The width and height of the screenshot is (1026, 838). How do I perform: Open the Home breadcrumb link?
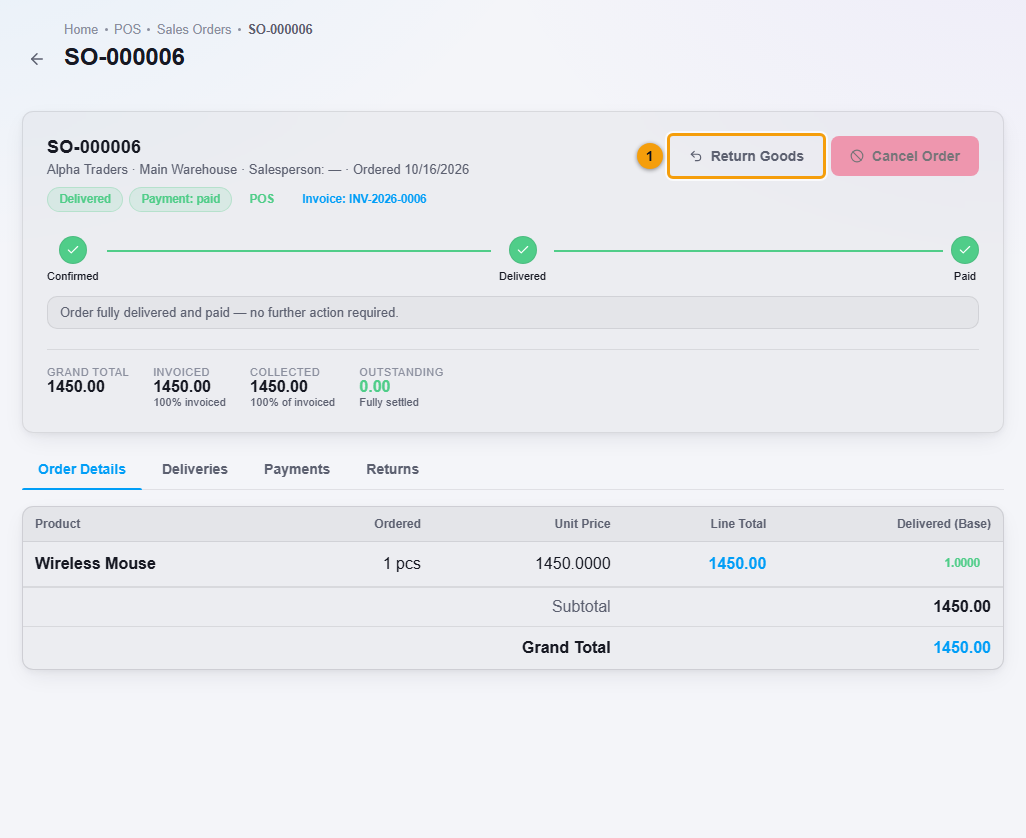[81, 29]
